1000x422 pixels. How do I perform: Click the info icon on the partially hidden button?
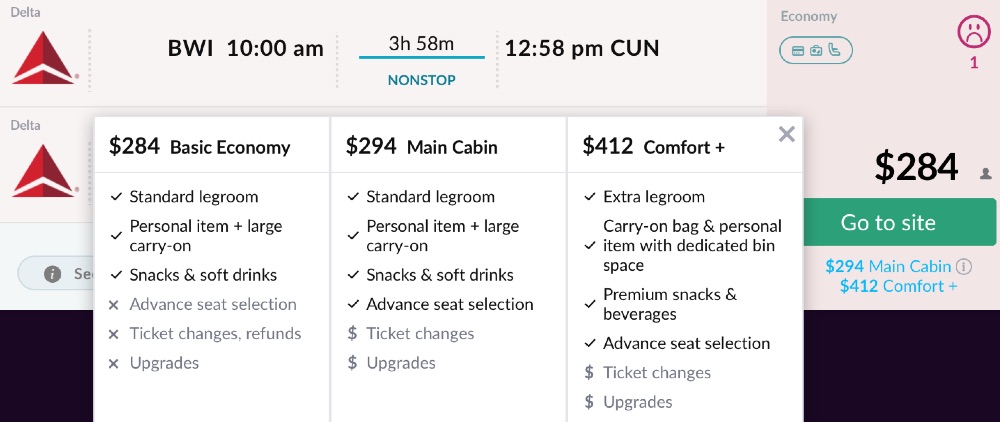coord(53,274)
